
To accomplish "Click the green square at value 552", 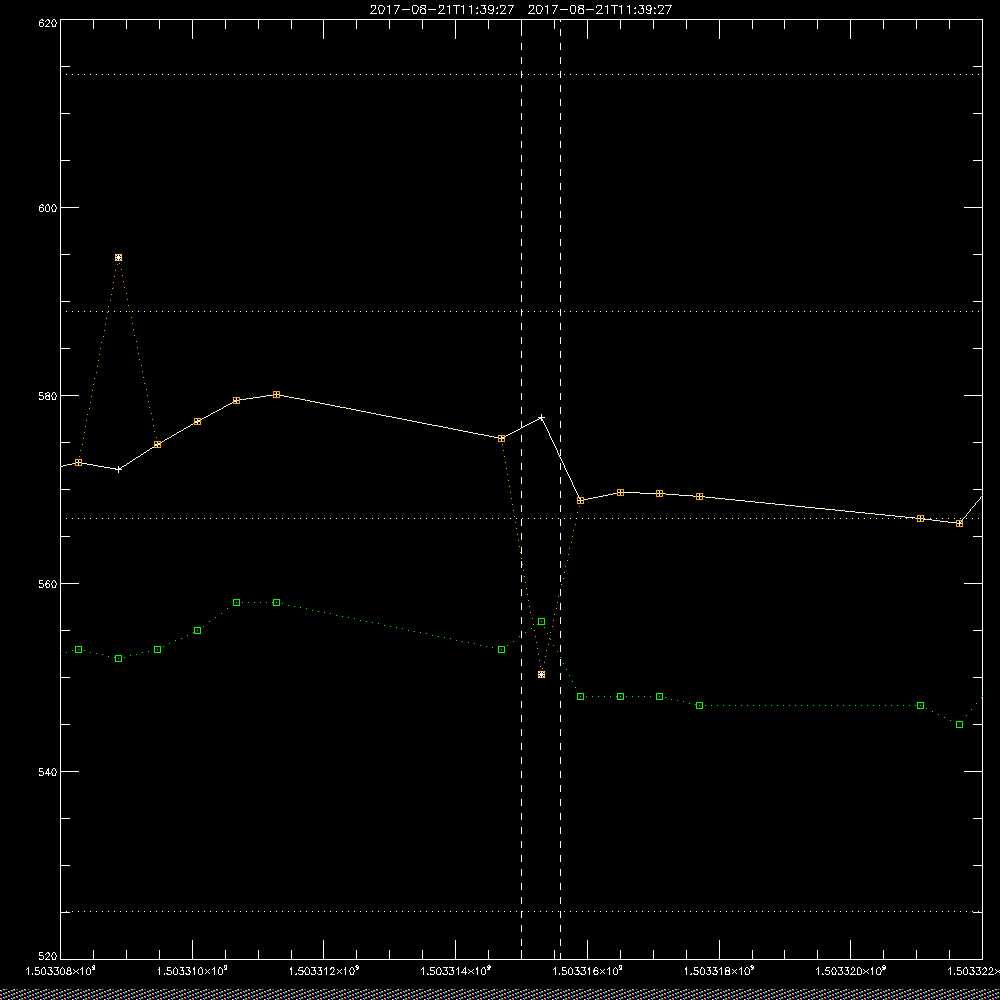I will point(118,658).
